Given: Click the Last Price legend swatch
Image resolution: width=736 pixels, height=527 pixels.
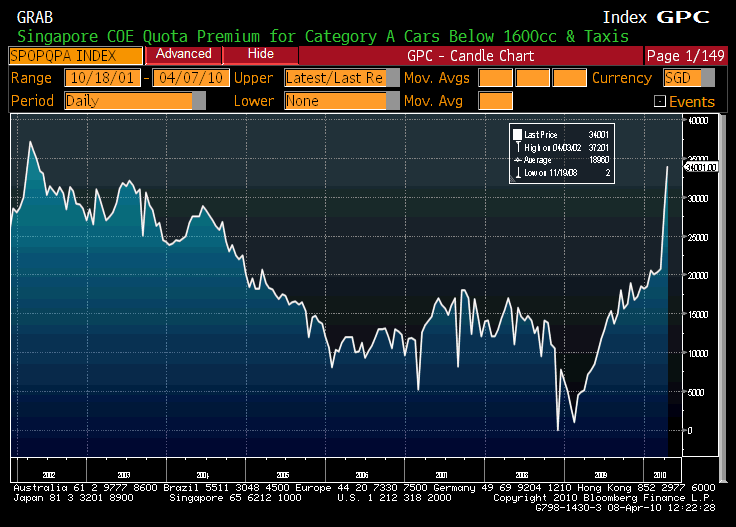Looking at the screenshot, I should (x=517, y=135).
